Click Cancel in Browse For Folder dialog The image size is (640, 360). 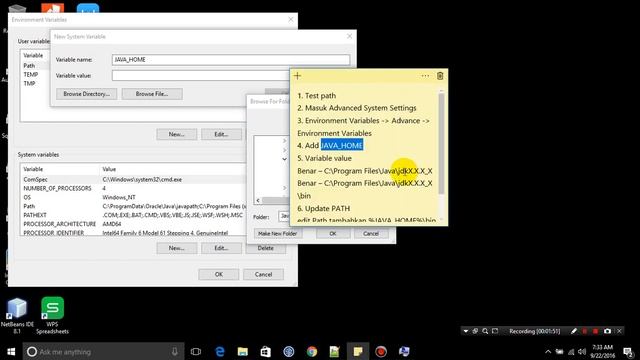pos(371,233)
